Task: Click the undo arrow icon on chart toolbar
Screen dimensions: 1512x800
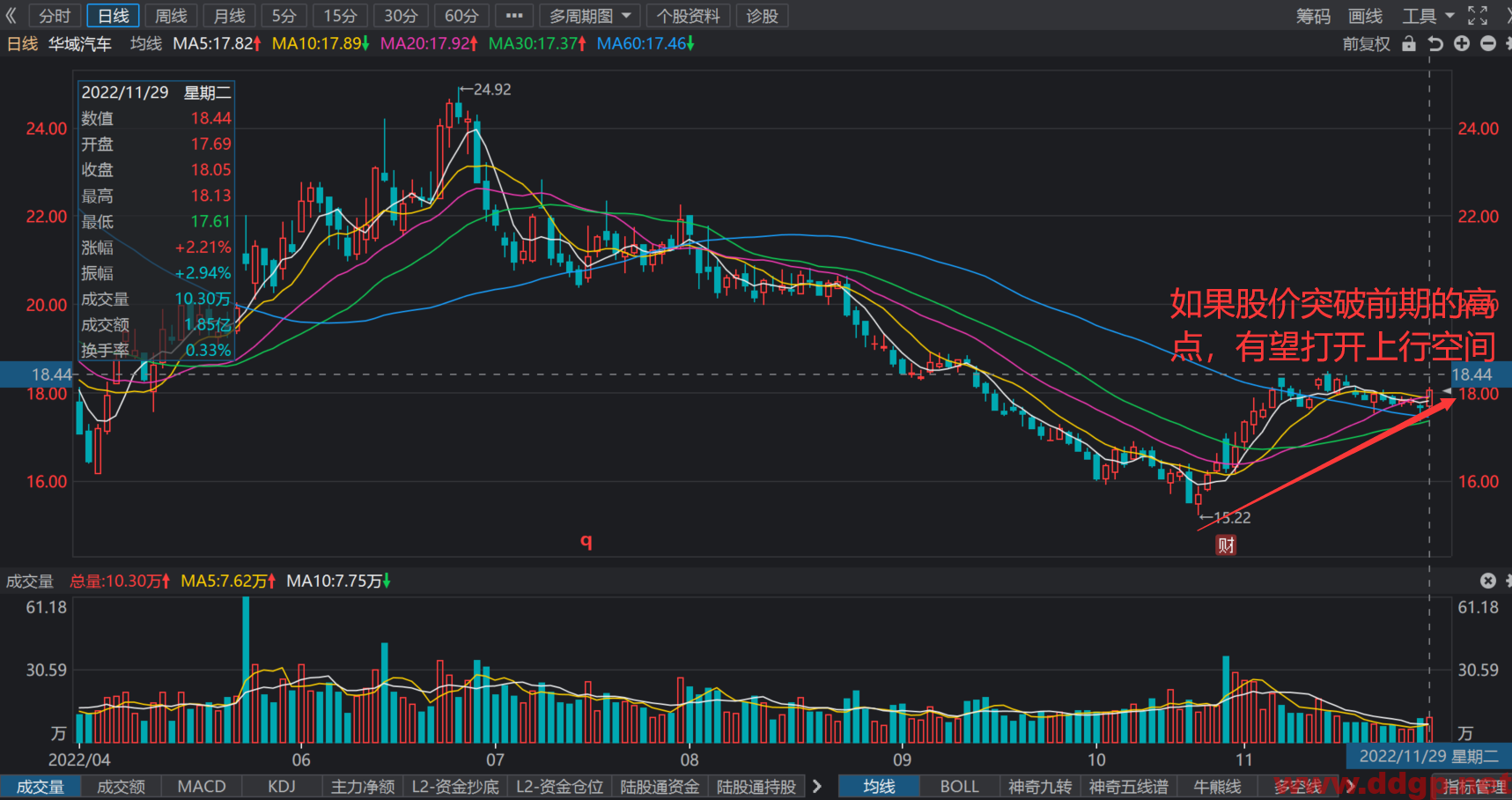Action: (1435, 43)
